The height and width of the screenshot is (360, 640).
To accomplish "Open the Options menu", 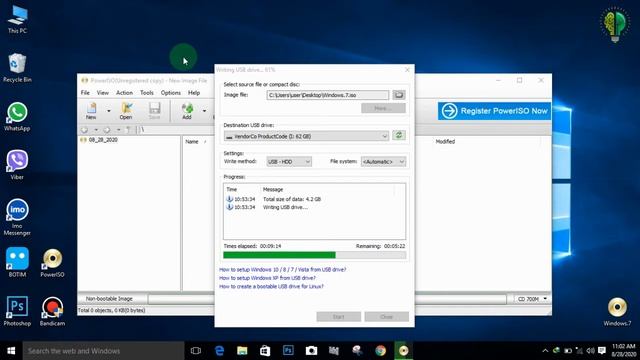I will (x=171, y=93).
